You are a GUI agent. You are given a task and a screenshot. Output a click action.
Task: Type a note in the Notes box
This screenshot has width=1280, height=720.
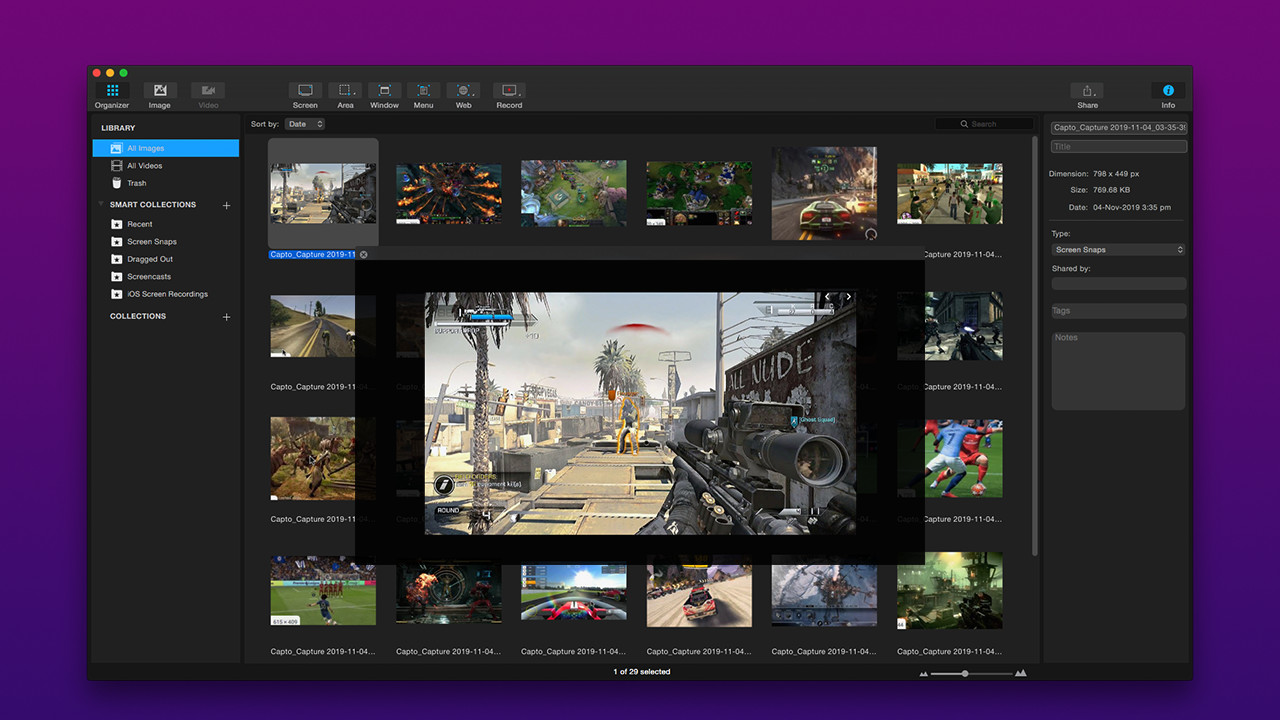click(1118, 370)
